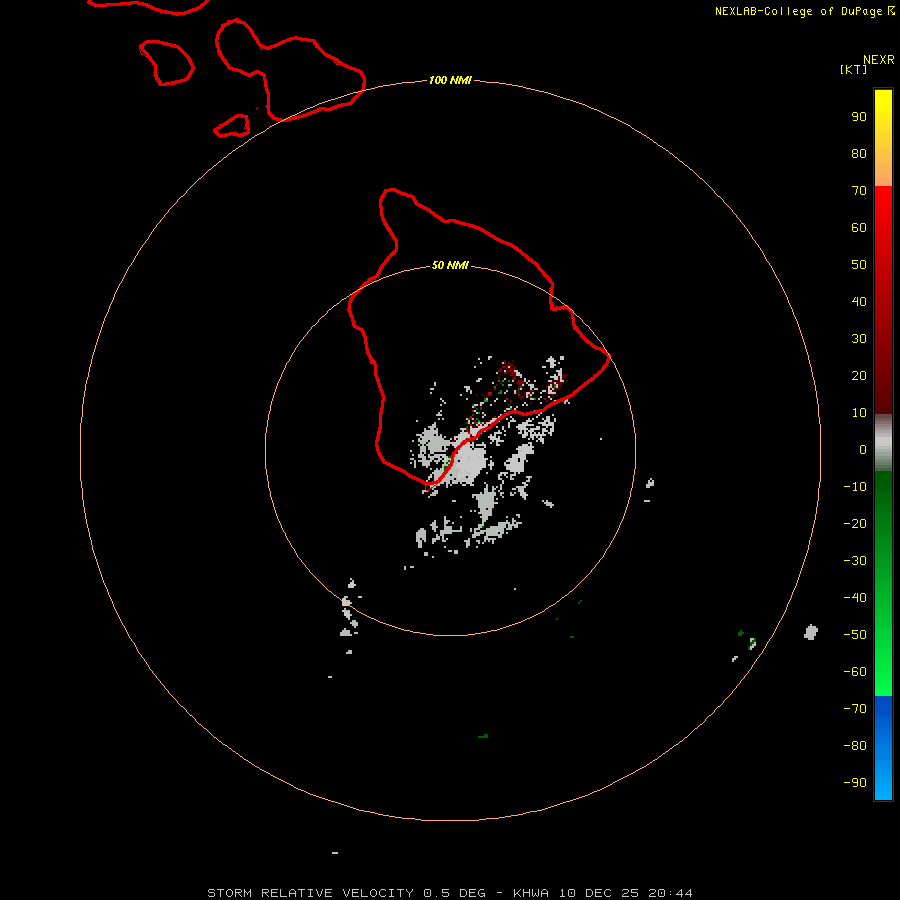Click the 20 value on the velocity scale
Image resolution: width=900 pixels, height=900 pixels.
[x=859, y=375]
